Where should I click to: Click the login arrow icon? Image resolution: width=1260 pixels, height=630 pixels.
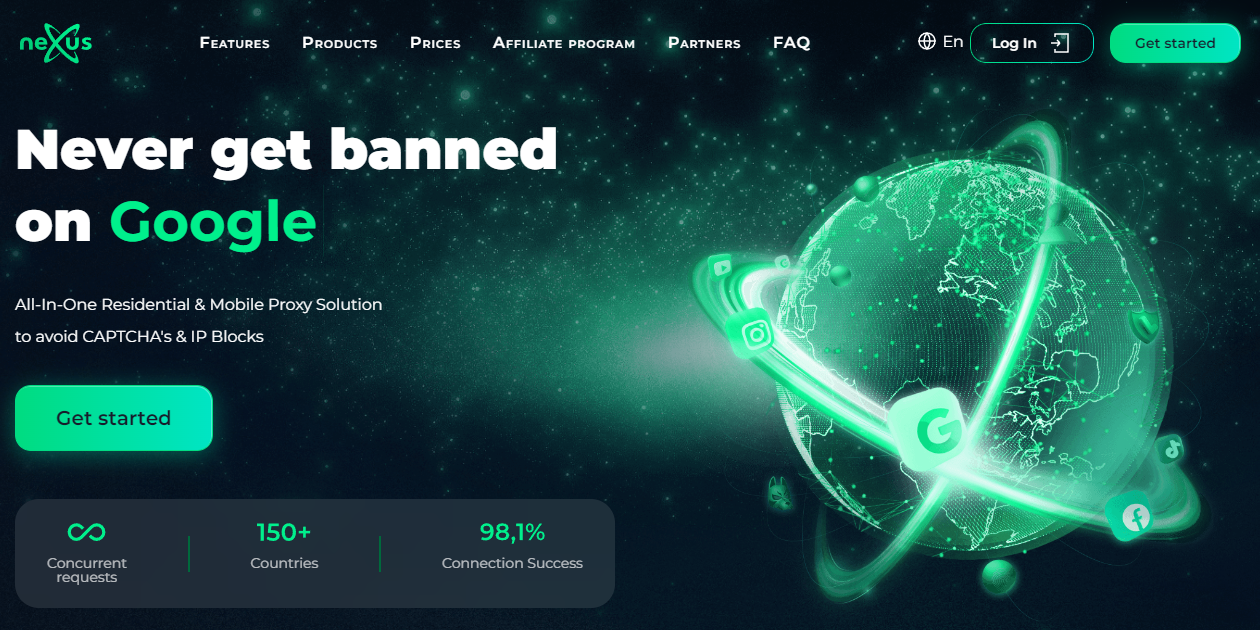point(1060,43)
